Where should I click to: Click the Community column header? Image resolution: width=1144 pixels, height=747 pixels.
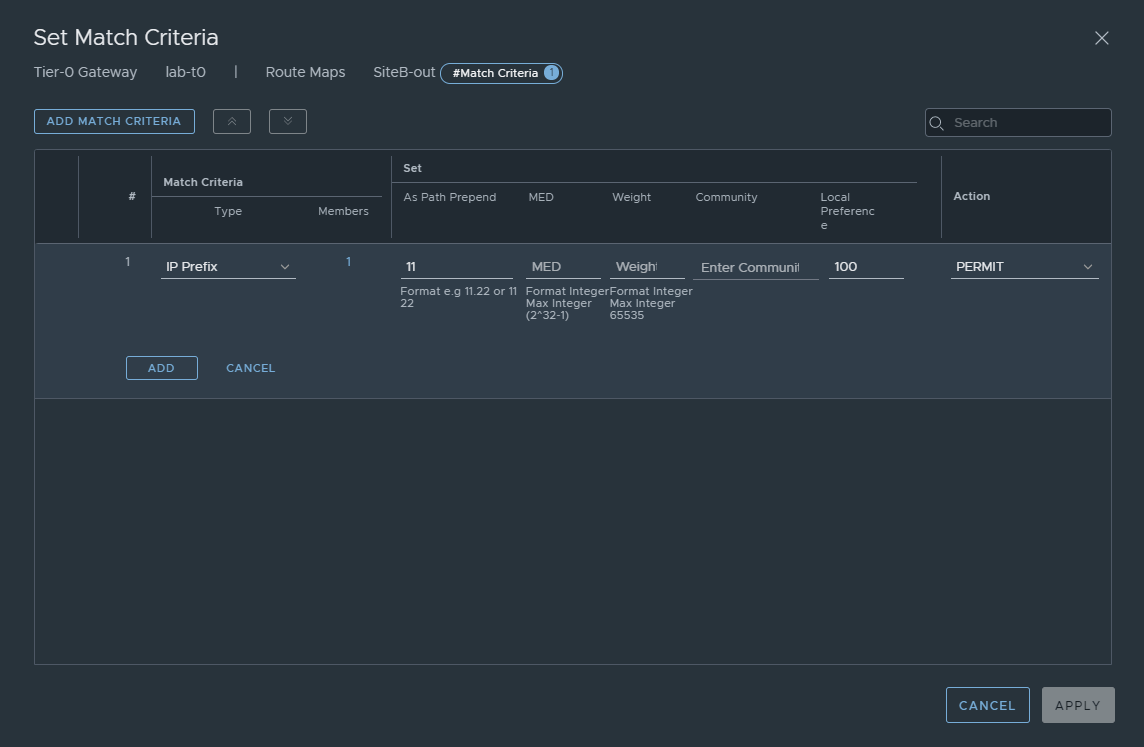coord(726,197)
